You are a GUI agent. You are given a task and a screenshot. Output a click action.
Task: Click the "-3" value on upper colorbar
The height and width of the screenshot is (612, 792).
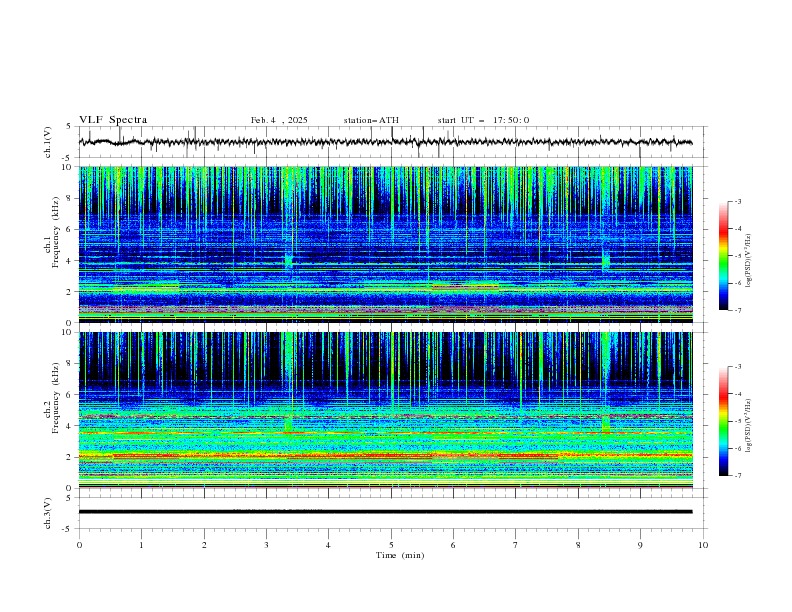[x=738, y=201]
